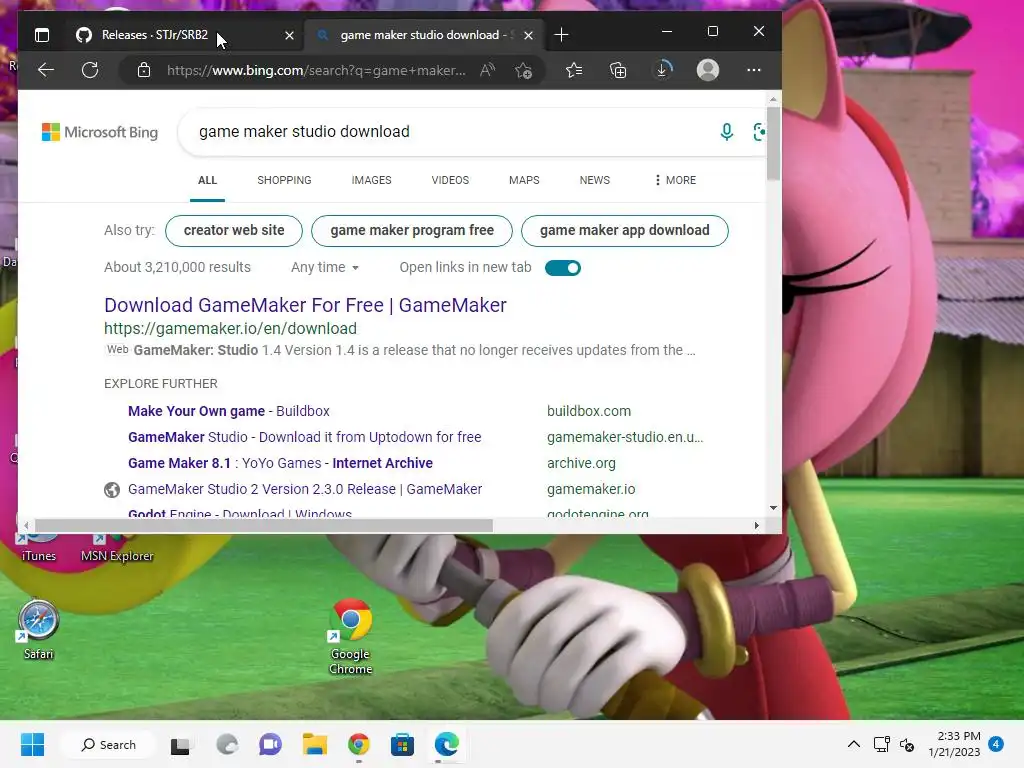Open GameMaker Studio 2 Version 2.3.0 link

pos(305,489)
